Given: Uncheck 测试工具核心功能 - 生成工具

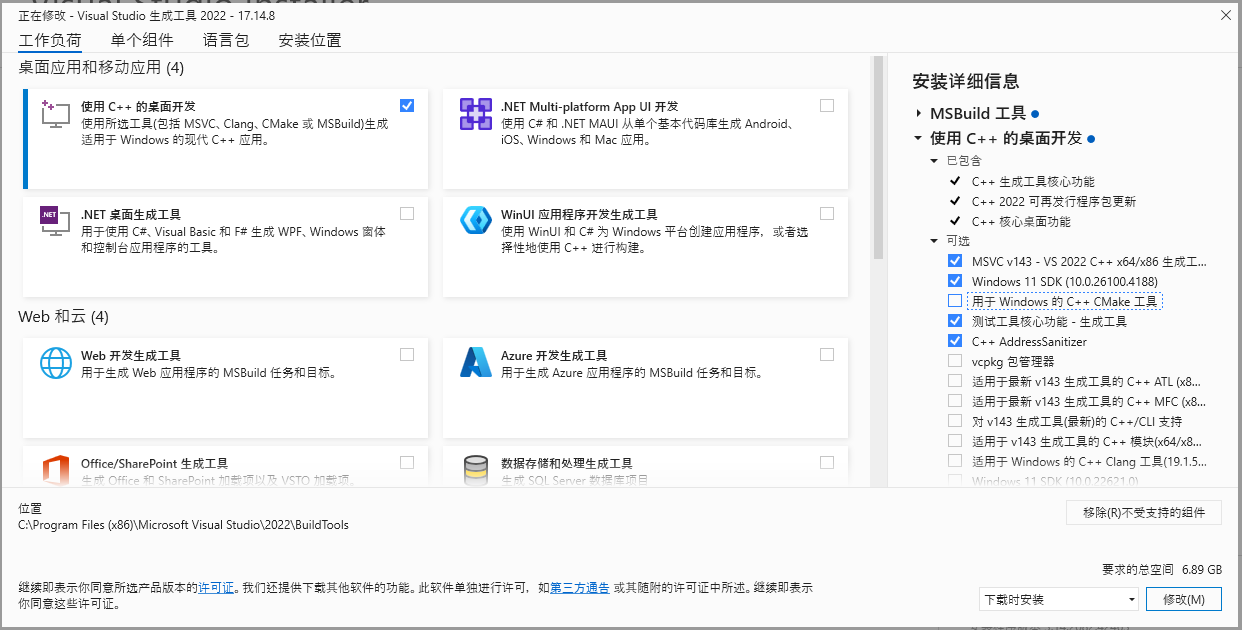Looking at the screenshot, I should click(955, 321).
